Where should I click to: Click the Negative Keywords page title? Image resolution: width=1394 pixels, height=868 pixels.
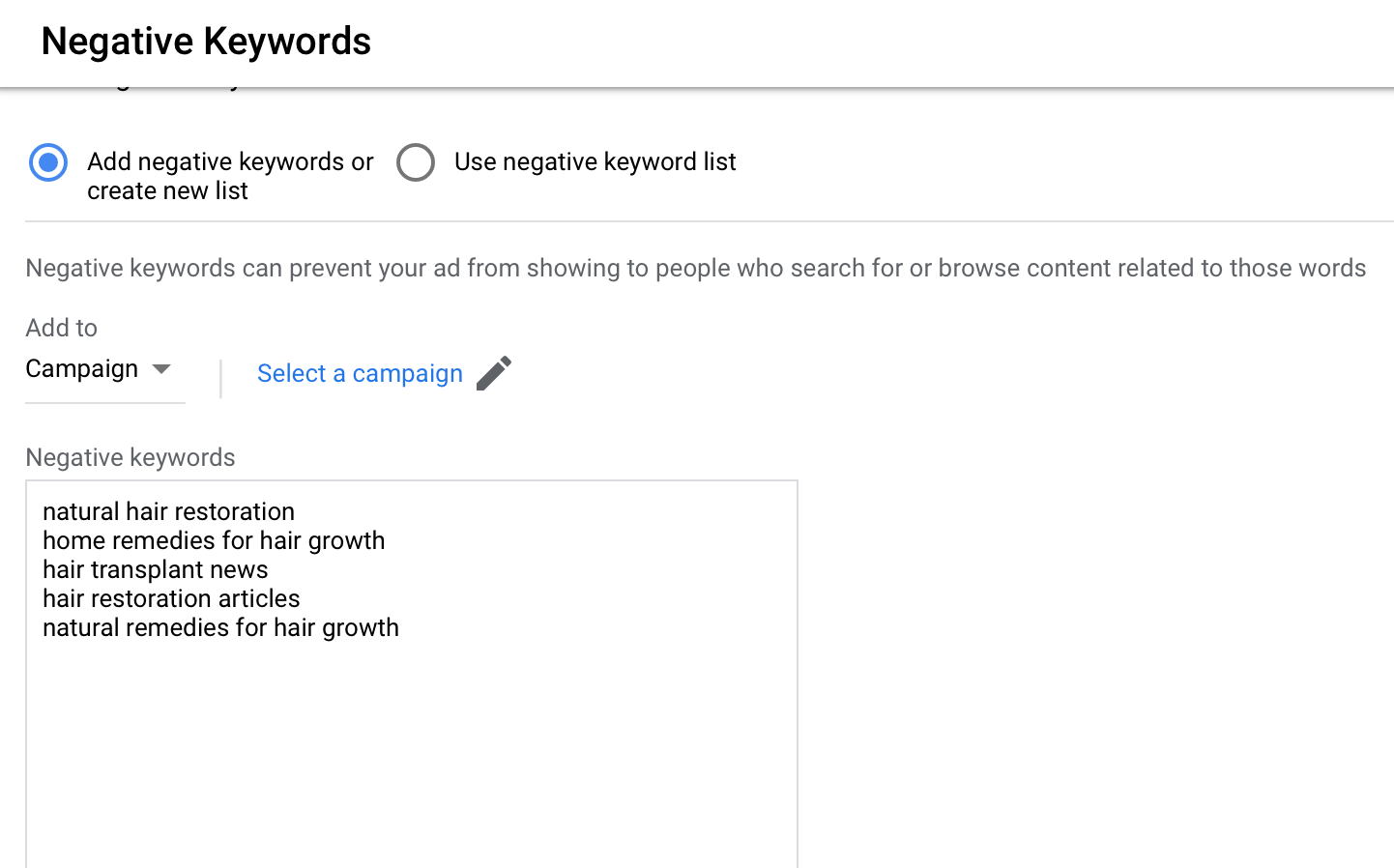pos(205,41)
